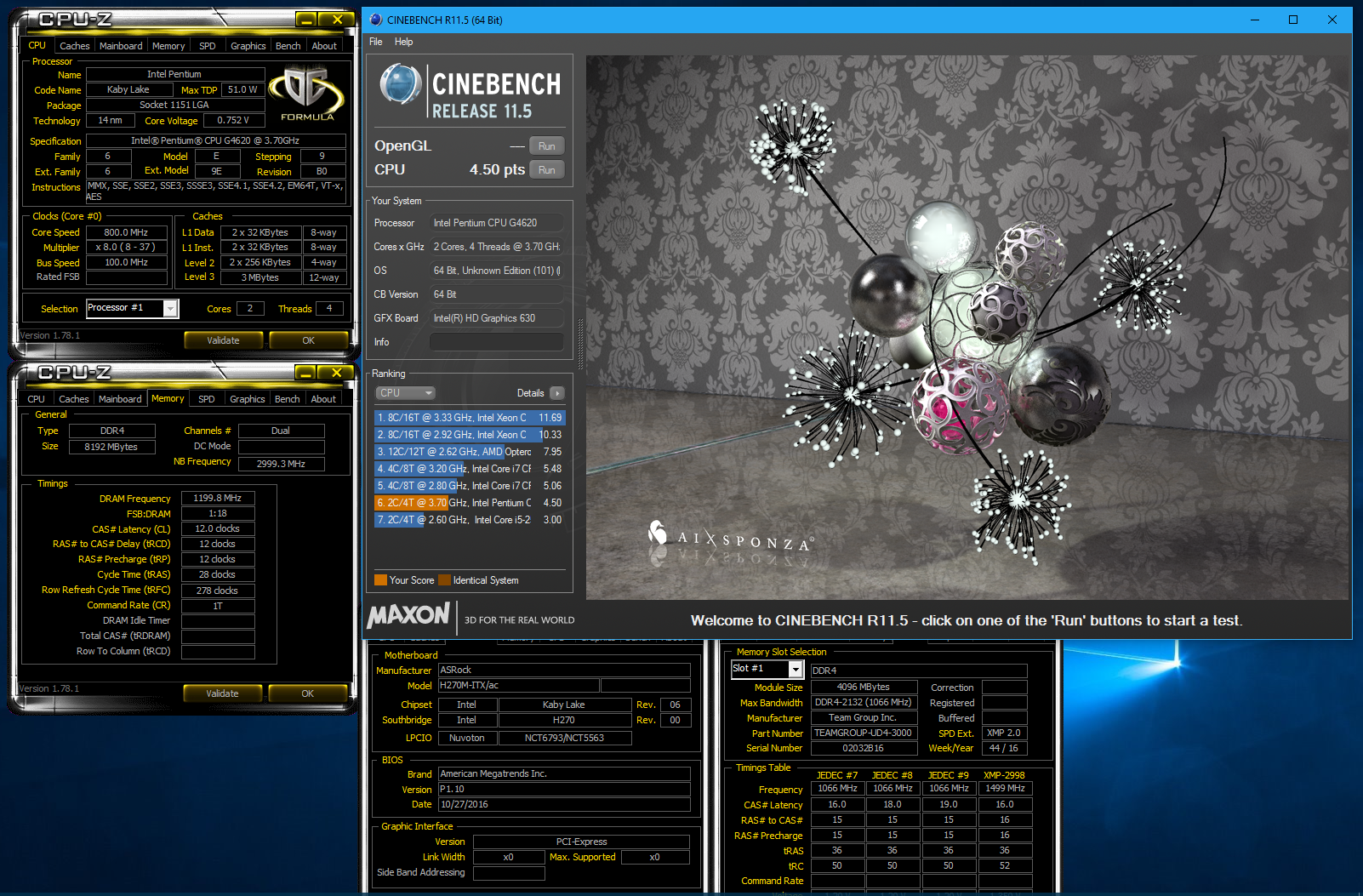
Task: Switch to Memory tab in upper CPU-Z
Action: pyautogui.click(x=168, y=46)
